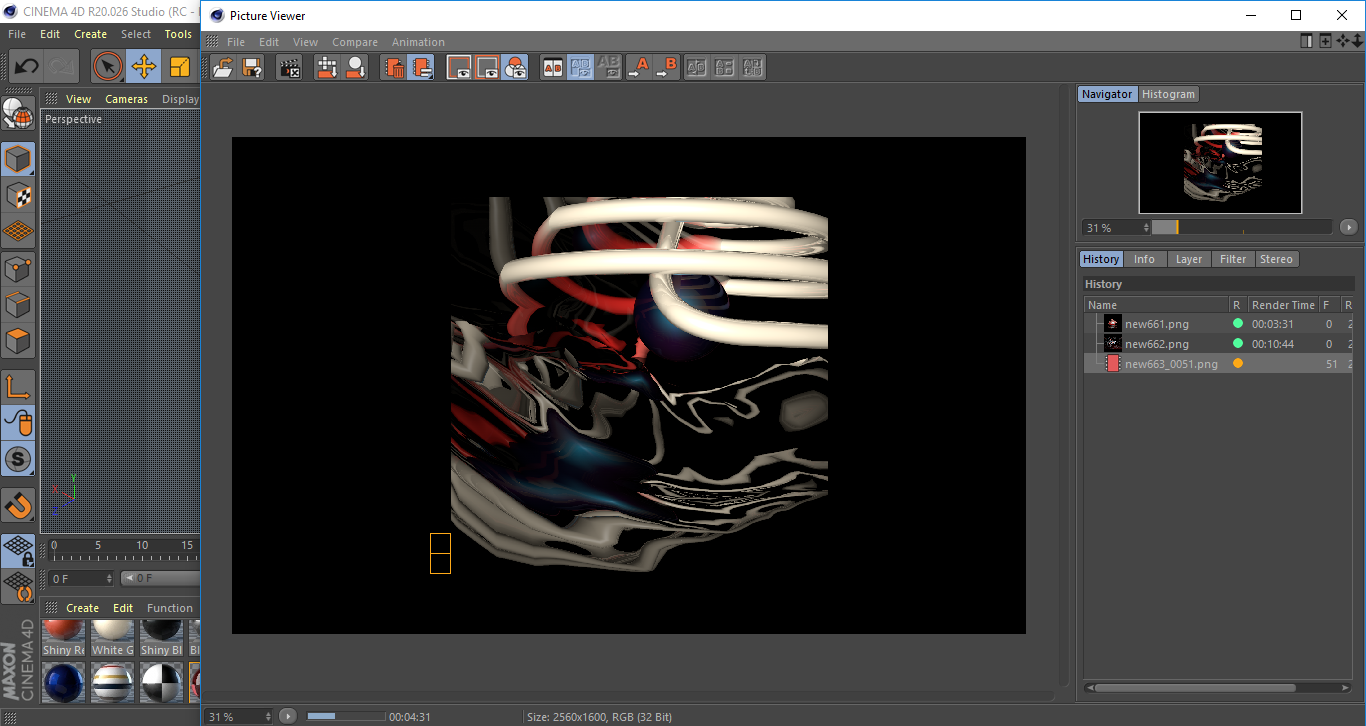Image resolution: width=1366 pixels, height=726 pixels.
Task: Click Undo arrow in Cinema 4D window
Action: [x=26, y=67]
